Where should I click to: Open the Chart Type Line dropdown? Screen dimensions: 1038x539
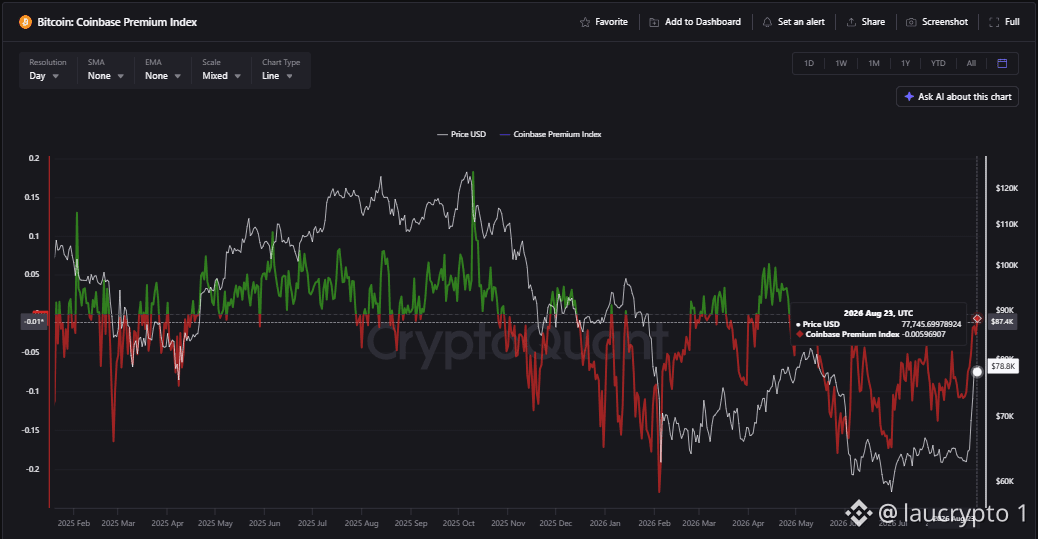pos(281,70)
